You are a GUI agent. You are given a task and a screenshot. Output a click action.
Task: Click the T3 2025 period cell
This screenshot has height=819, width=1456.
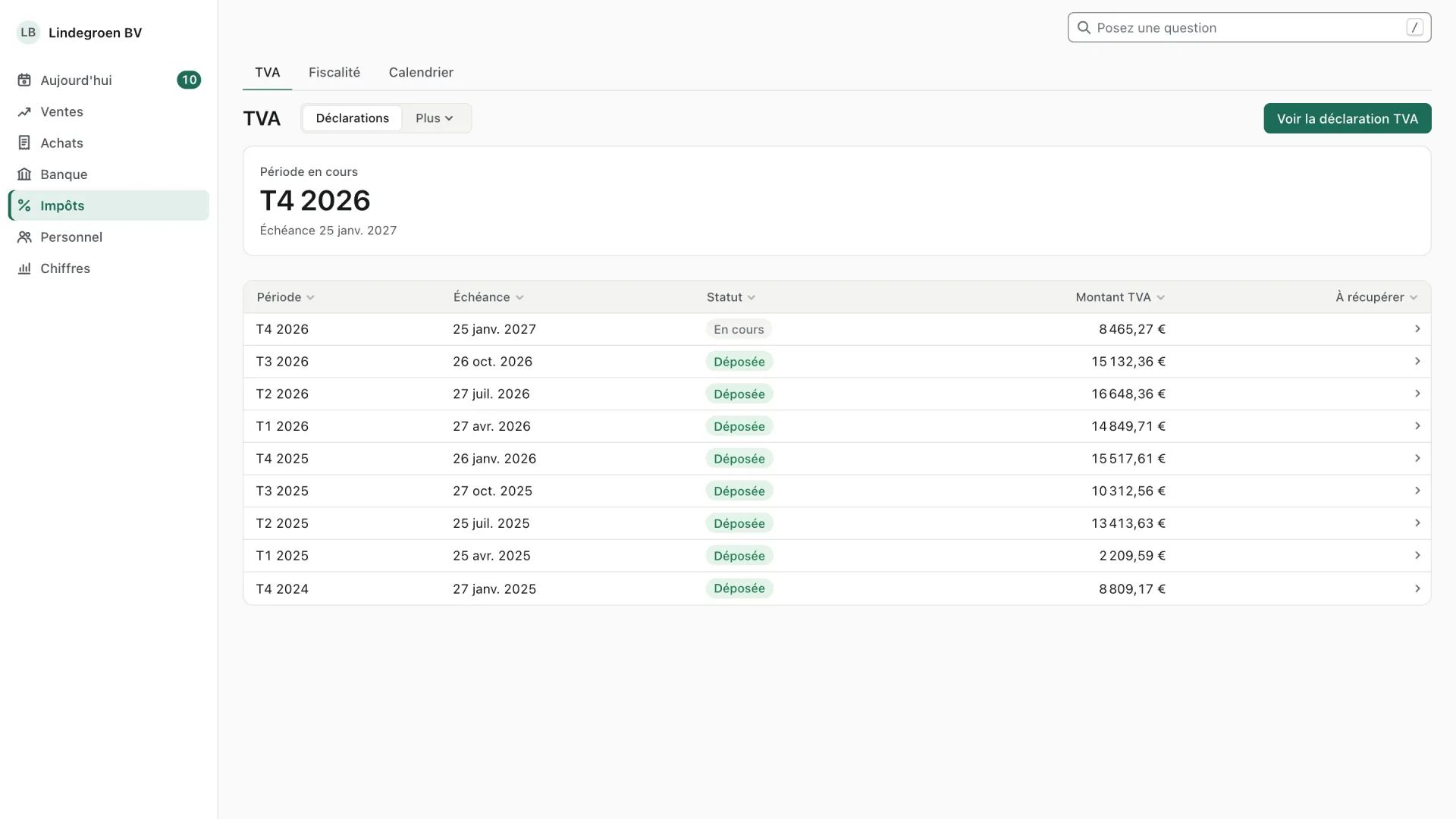click(282, 491)
